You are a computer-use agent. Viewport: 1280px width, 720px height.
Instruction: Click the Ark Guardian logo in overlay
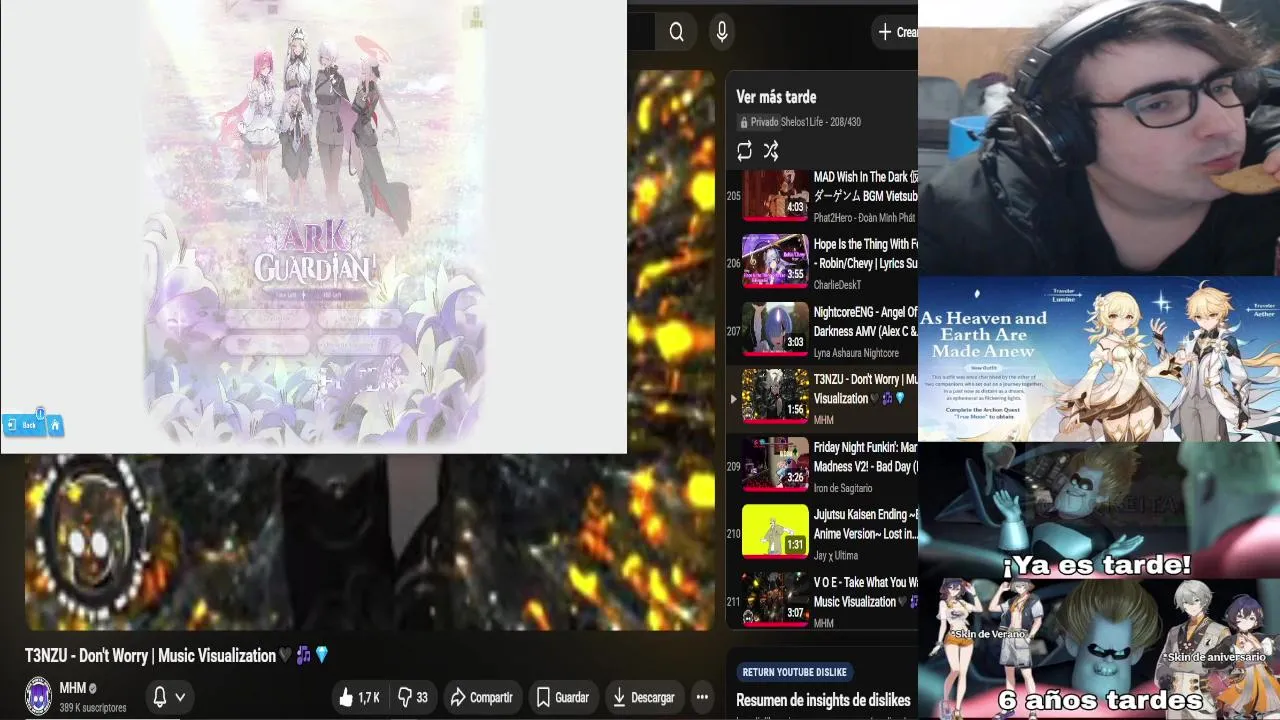click(x=314, y=252)
